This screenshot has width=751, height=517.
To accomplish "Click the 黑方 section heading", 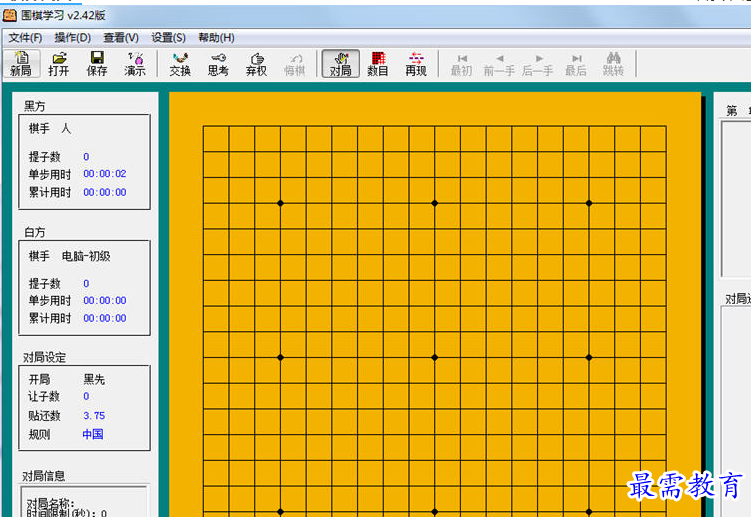I will coord(34,106).
